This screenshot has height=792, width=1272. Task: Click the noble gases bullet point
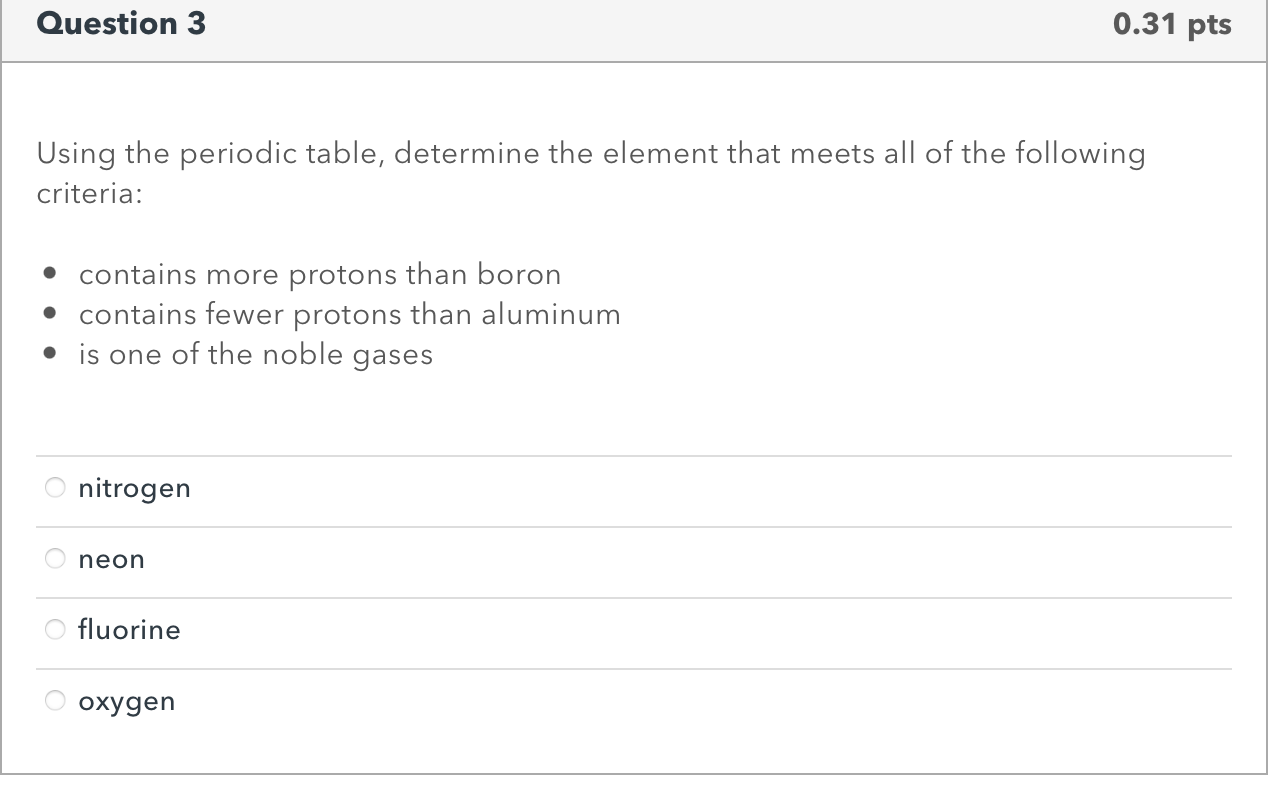click(x=256, y=354)
